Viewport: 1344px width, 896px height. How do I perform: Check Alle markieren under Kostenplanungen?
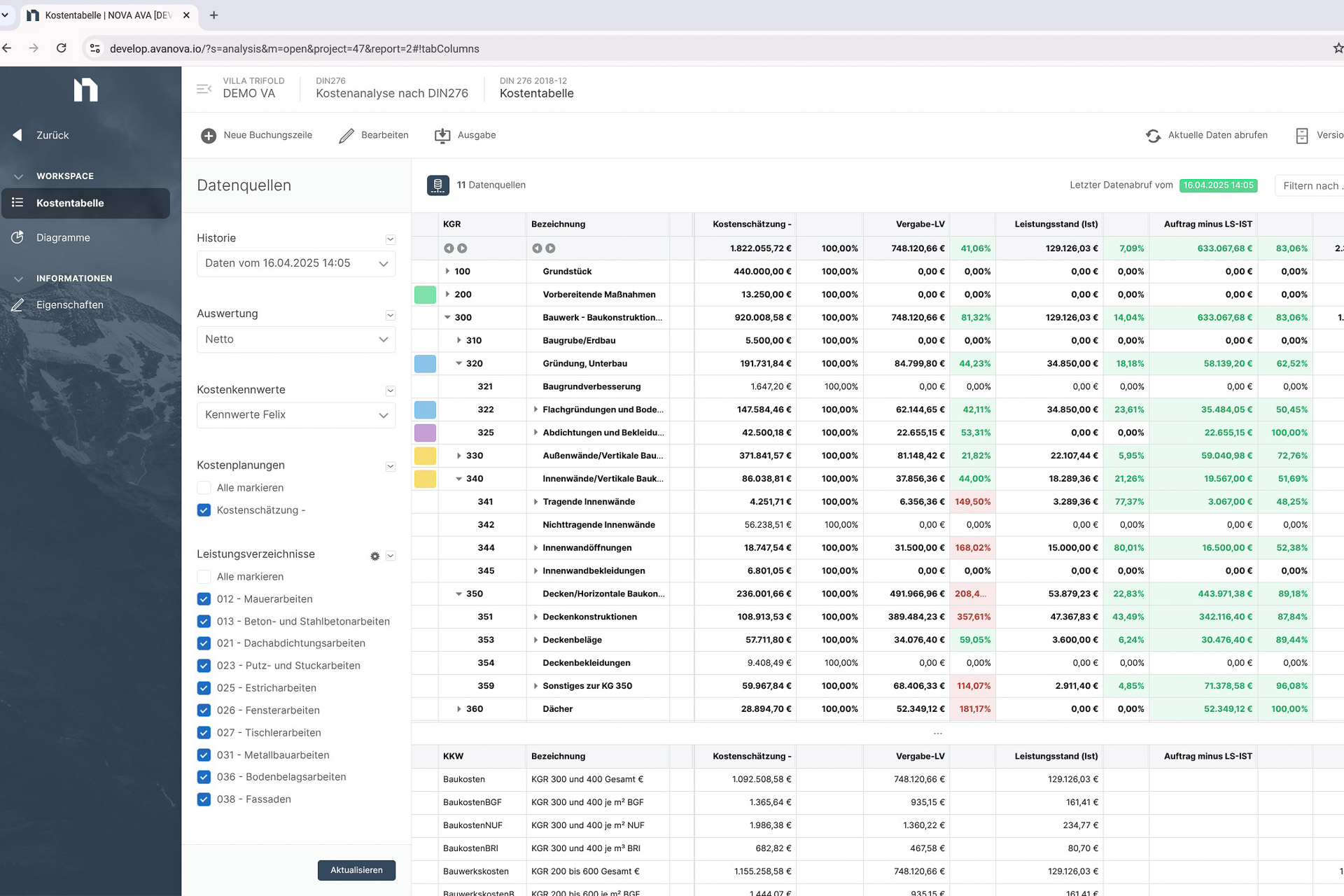click(204, 488)
